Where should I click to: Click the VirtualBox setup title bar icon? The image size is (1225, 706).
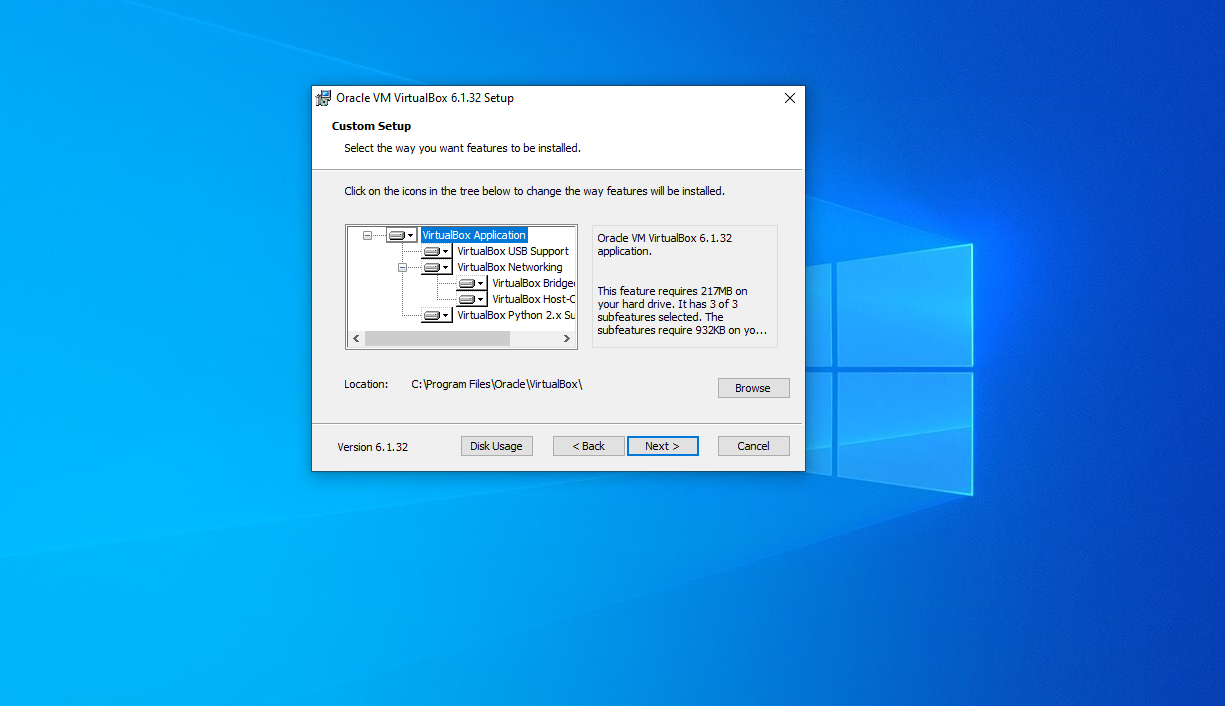(323, 98)
